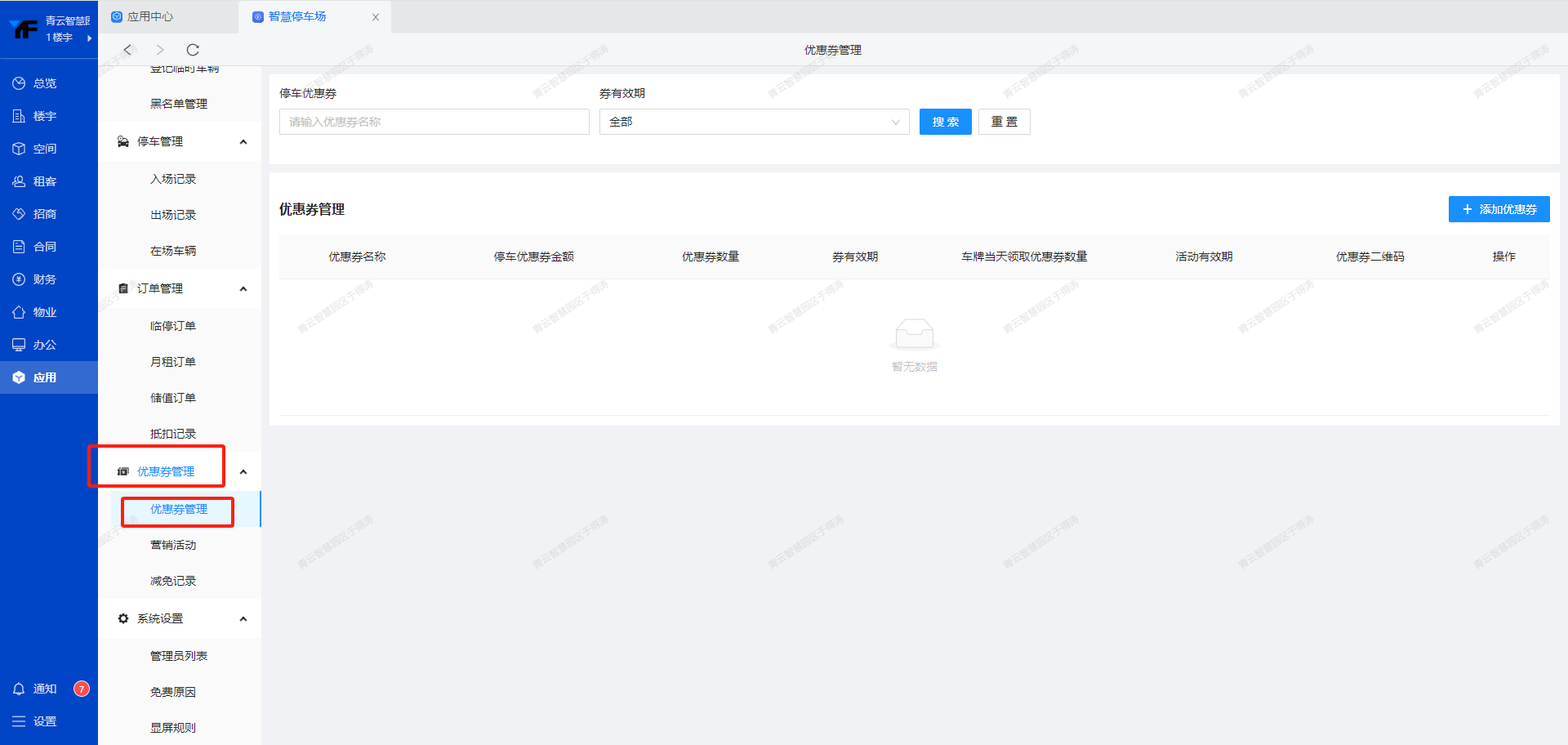Close the 智慧停车场 tab

[376, 17]
